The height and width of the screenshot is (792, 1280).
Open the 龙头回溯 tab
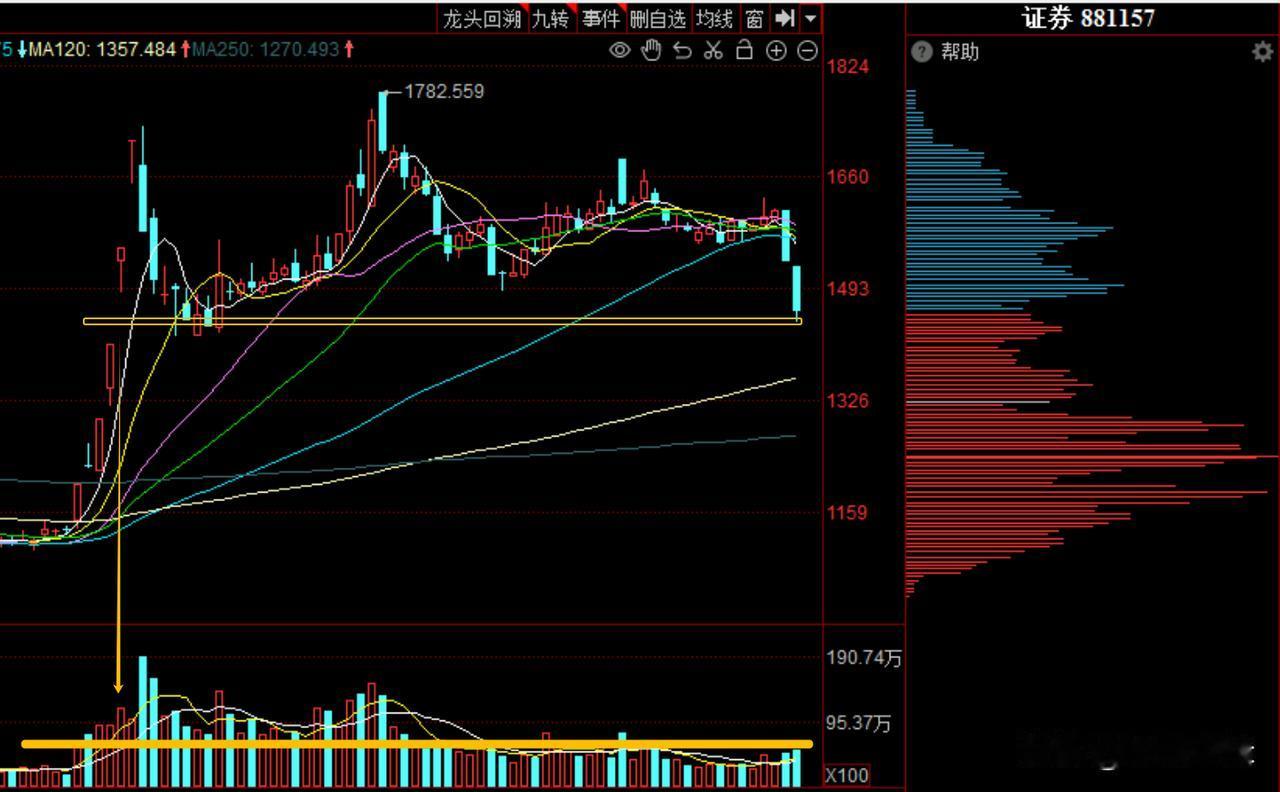pos(482,18)
